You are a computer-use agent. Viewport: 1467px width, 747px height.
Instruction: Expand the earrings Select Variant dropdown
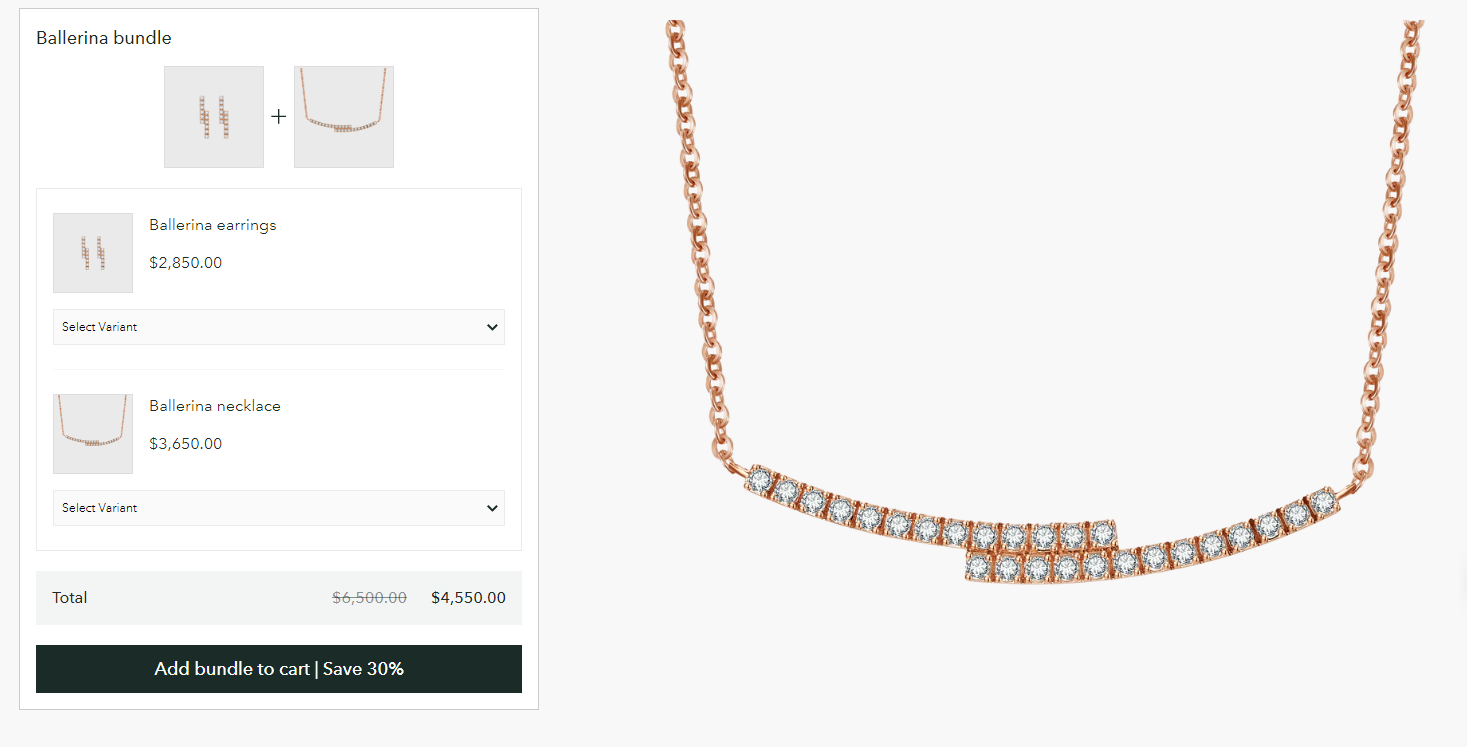pos(278,327)
